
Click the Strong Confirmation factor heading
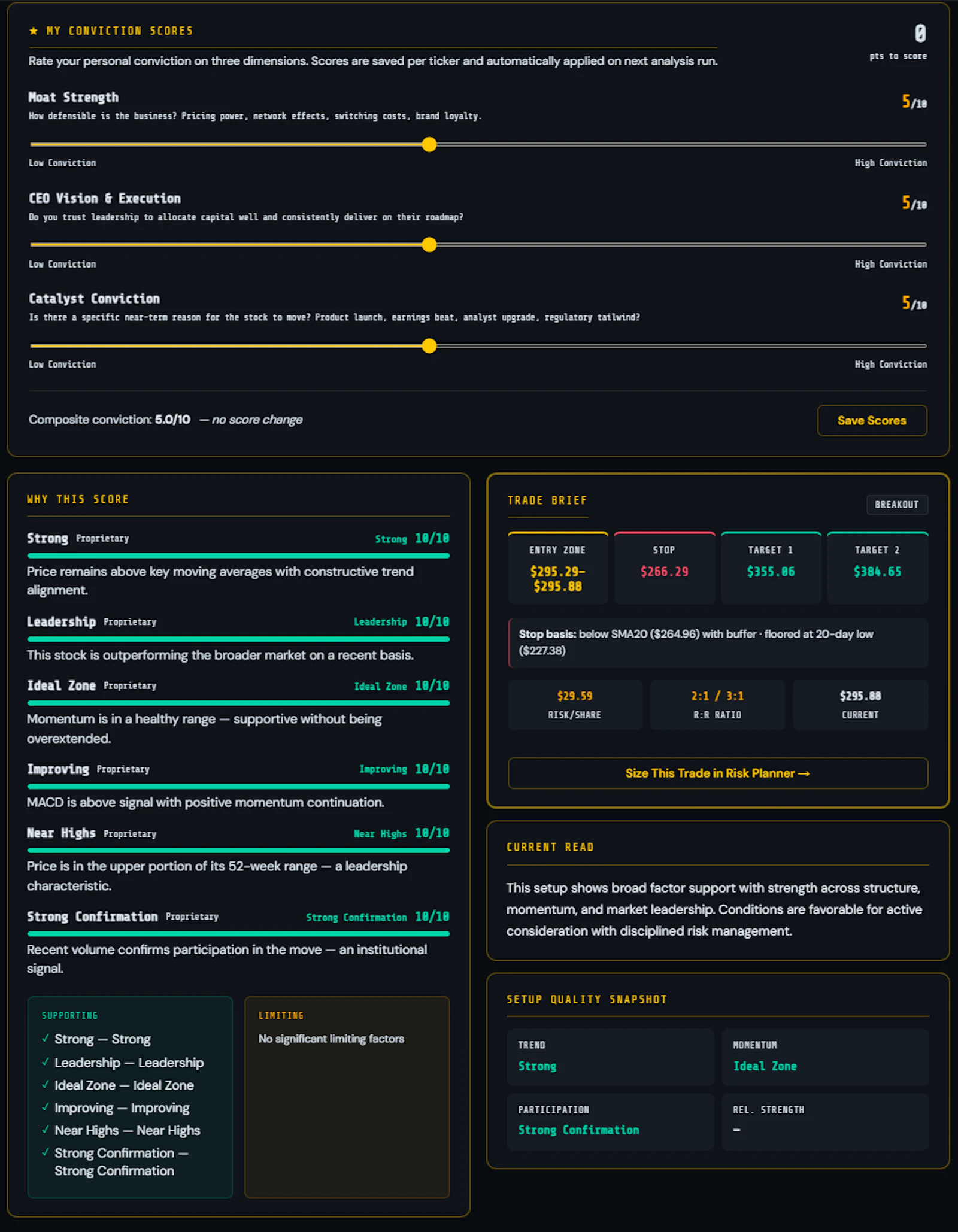pyautogui.click(x=92, y=917)
